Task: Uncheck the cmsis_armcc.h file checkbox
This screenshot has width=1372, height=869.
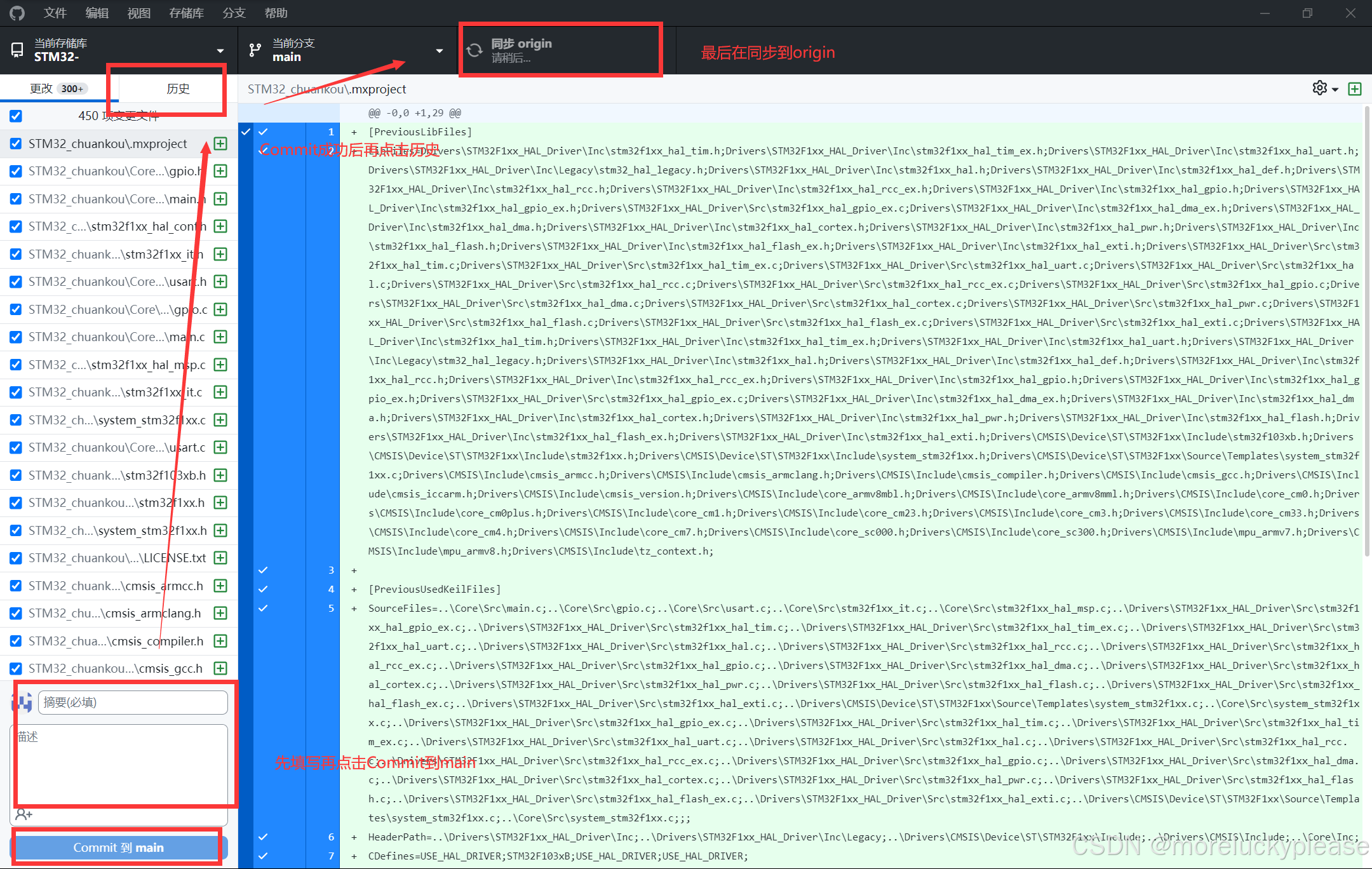Action: (x=16, y=586)
